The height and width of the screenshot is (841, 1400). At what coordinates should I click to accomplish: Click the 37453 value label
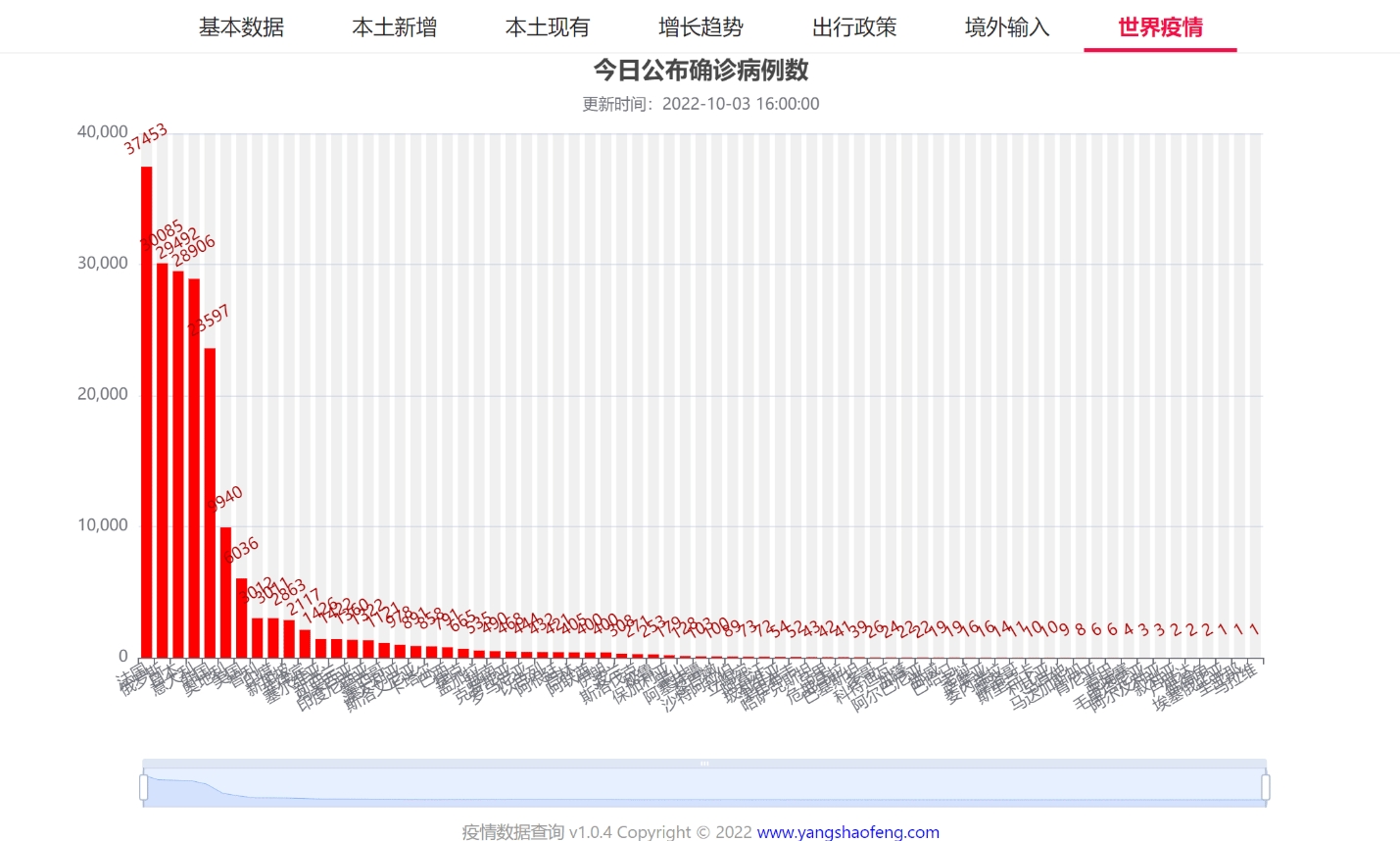point(146,139)
